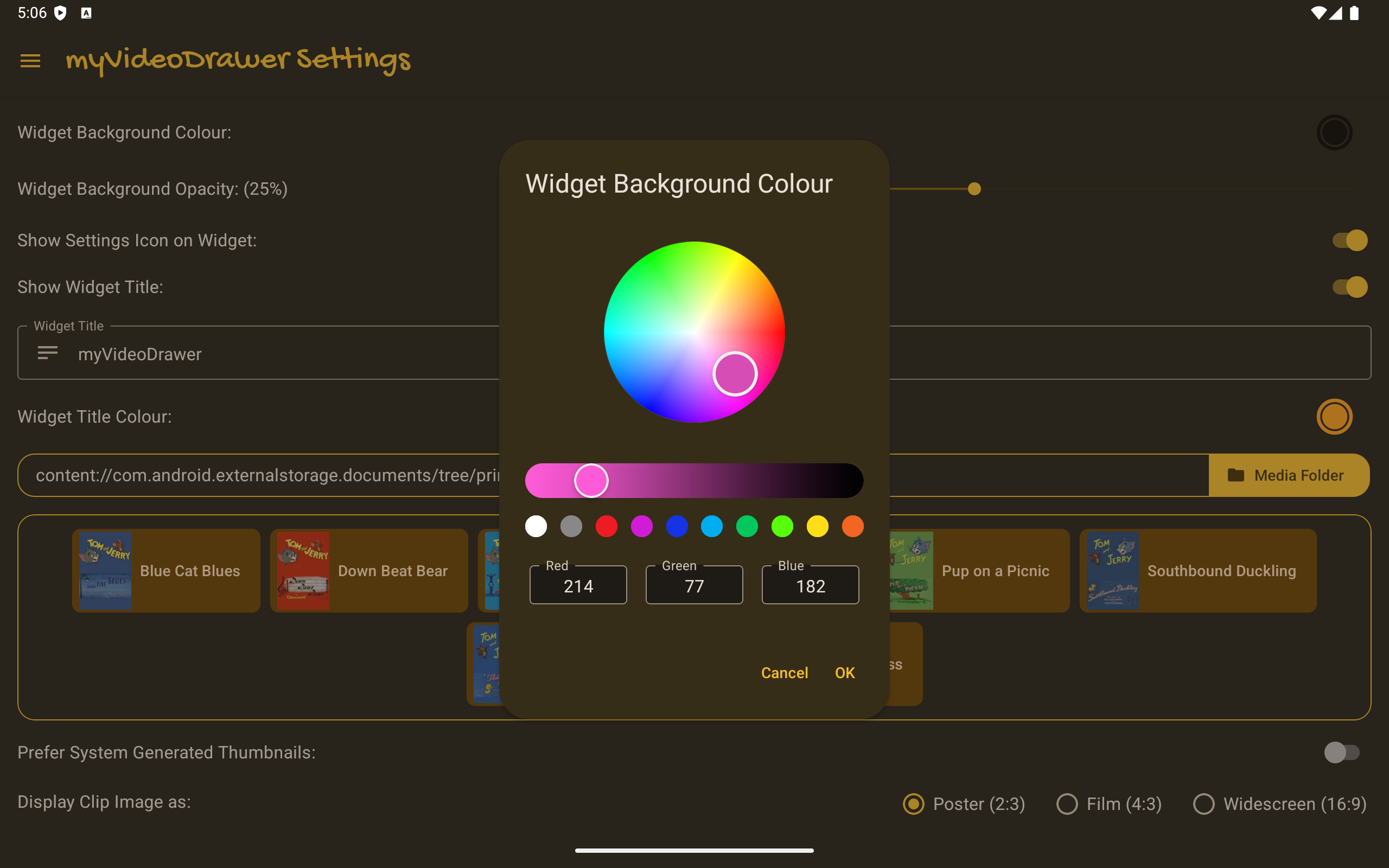Viewport: 1389px width, 868px height.
Task: Pick the white preset colour dot
Action: (536, 526)
